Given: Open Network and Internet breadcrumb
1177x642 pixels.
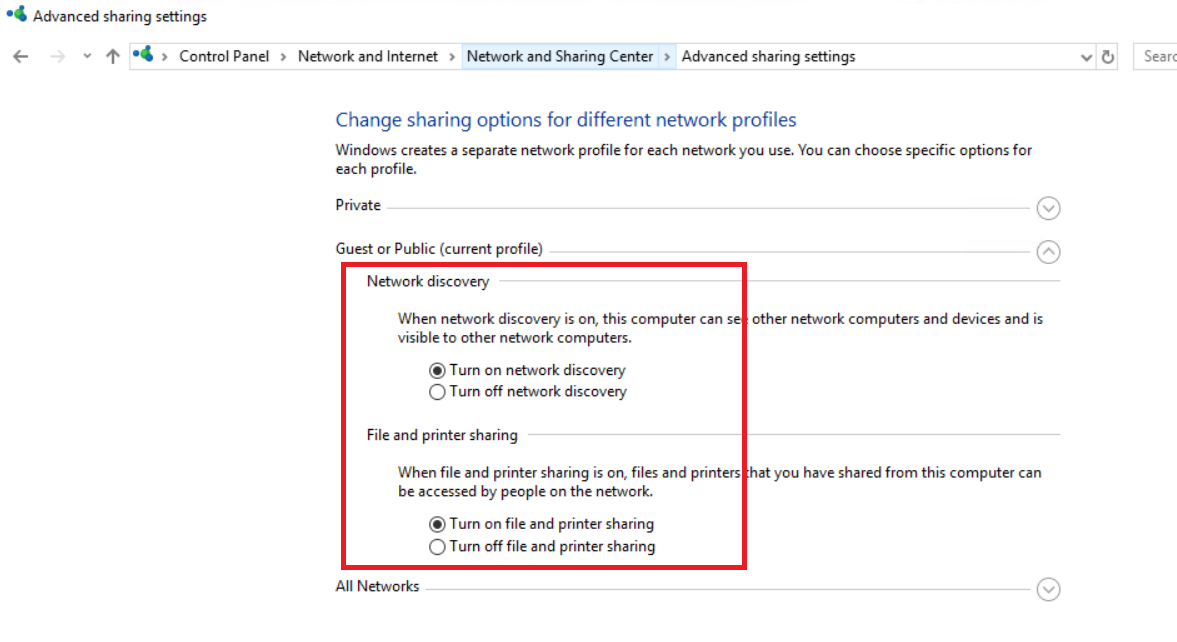Looking at the screenshot, I should point(368,56).
